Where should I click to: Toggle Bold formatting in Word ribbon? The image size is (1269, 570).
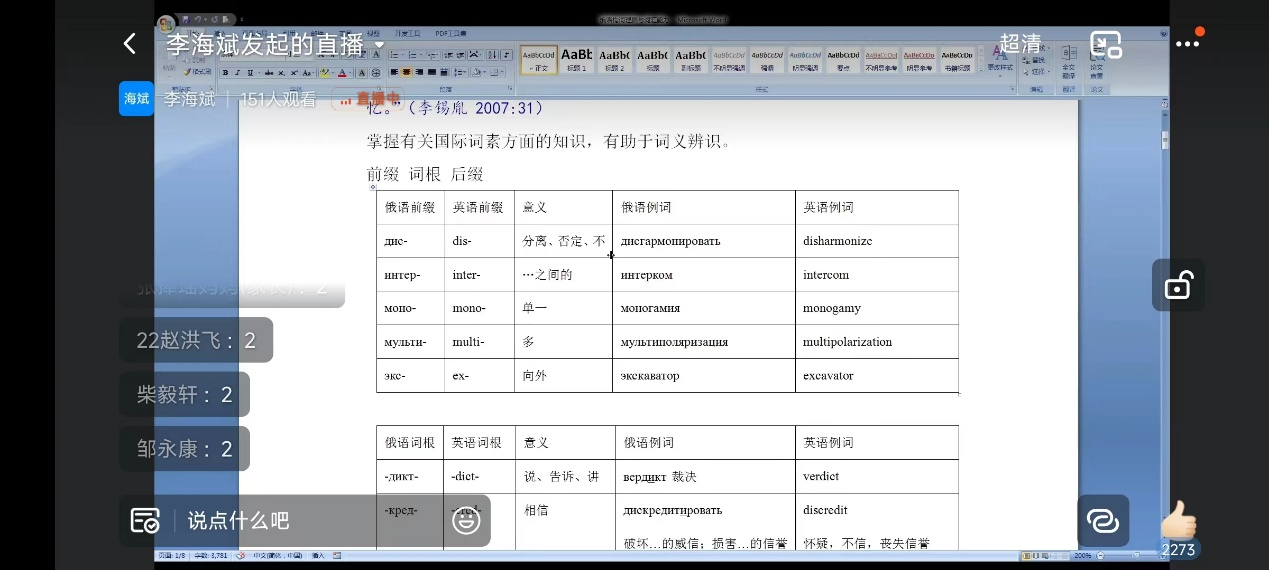226,73
